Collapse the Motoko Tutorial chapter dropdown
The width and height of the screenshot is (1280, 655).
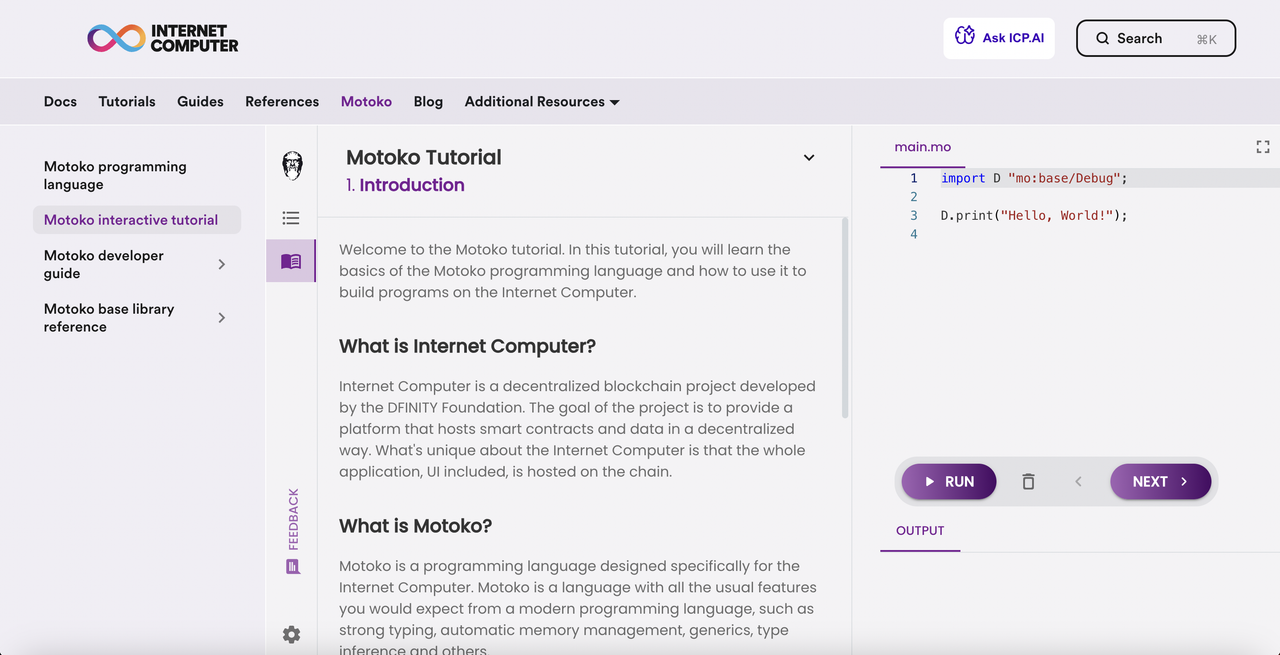tap(809, 157)
